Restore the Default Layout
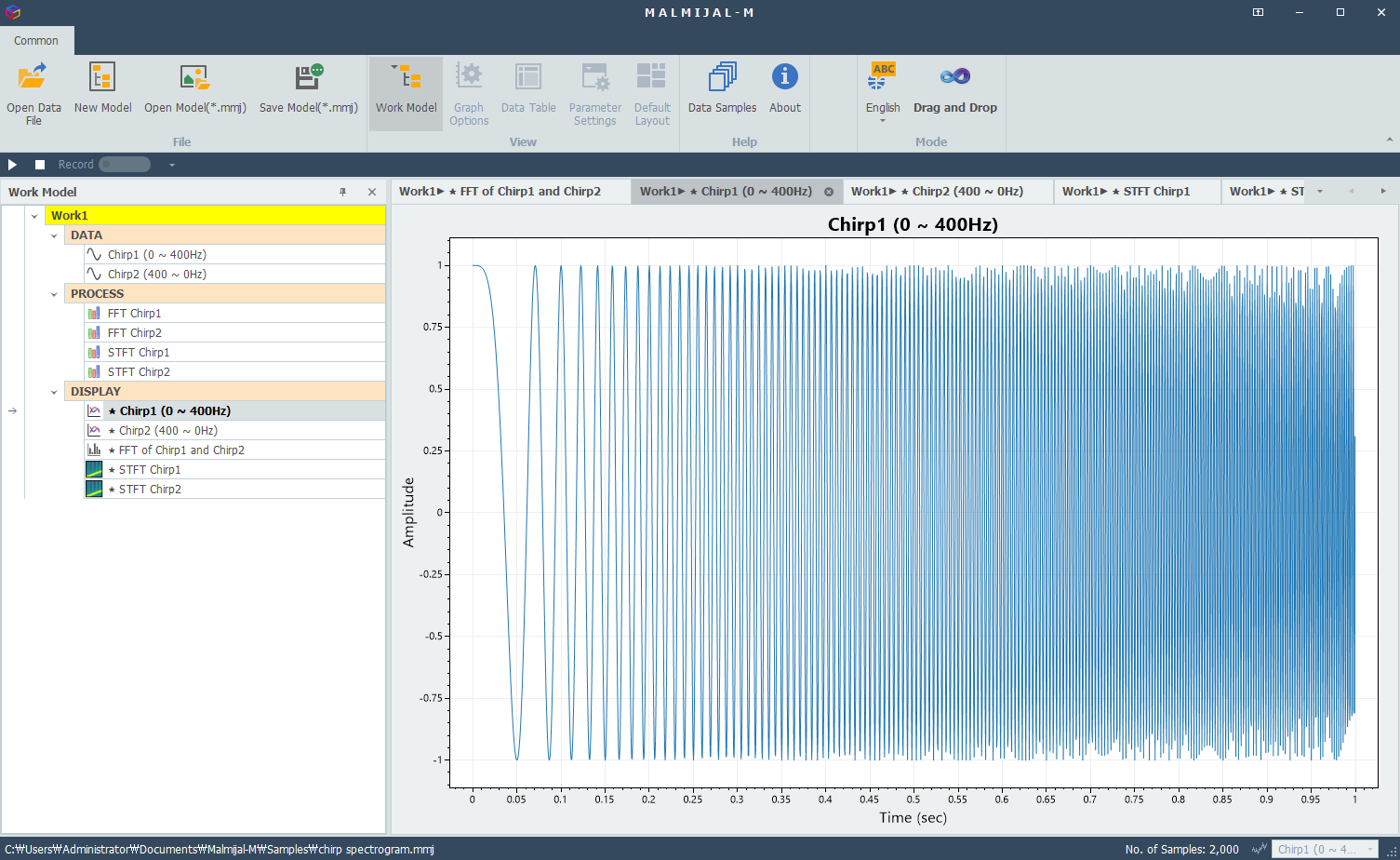 coord(652,93)
